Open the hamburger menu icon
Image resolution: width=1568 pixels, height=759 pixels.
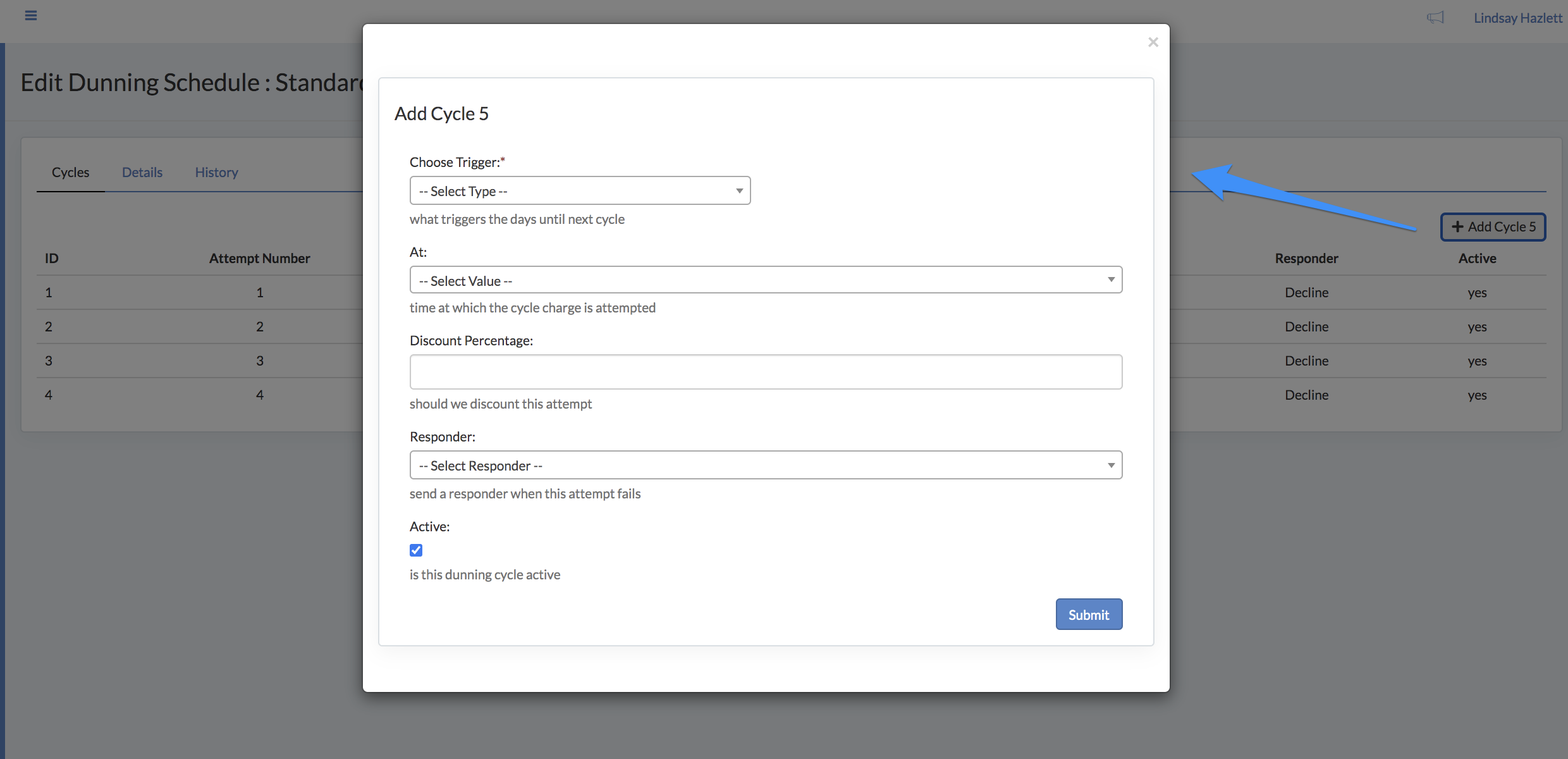30,16
